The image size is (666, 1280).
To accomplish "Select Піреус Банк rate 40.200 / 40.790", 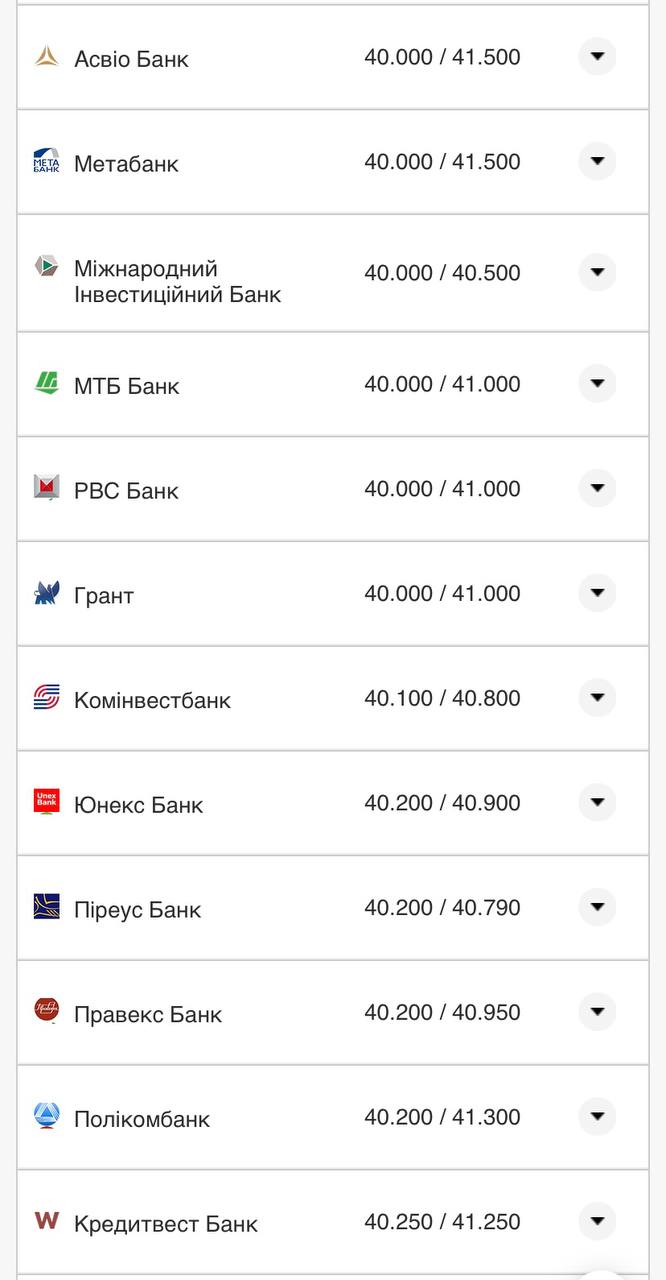I will click(x=442, y=908).
